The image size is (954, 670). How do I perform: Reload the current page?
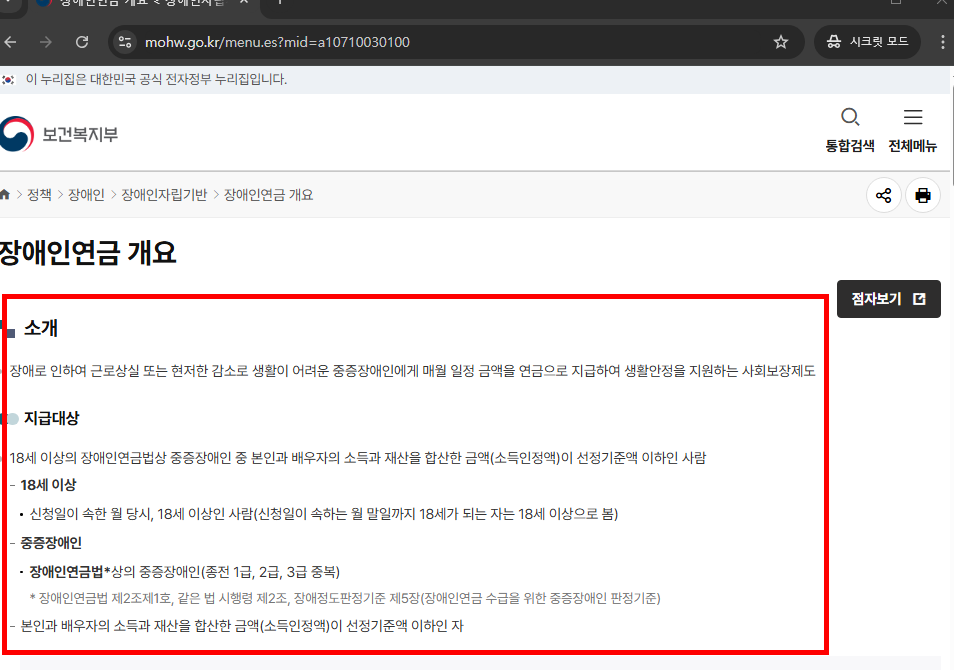tap(83, 42)
